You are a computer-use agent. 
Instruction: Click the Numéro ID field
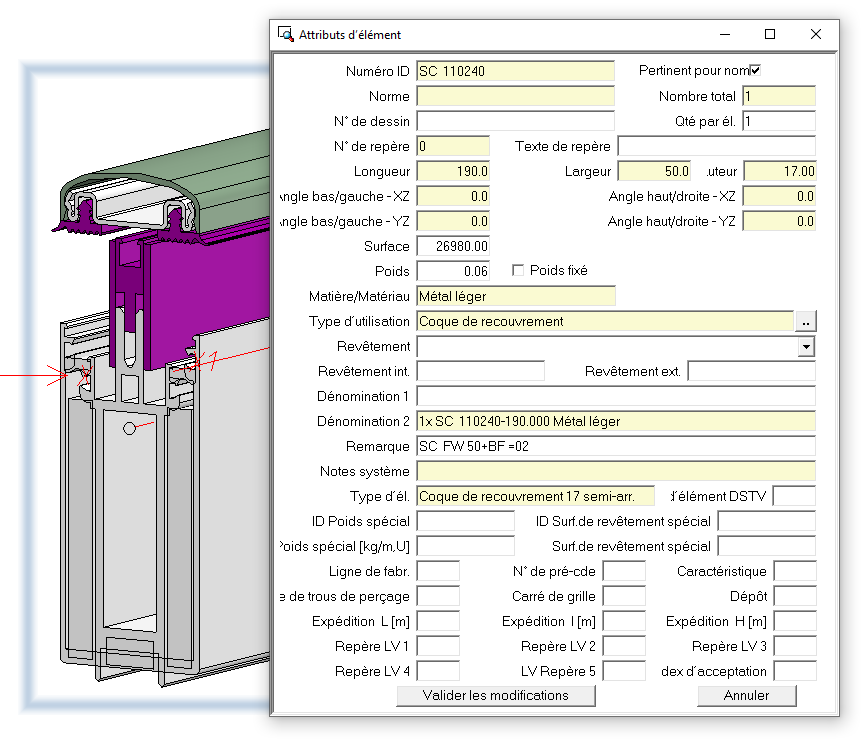pyautogui.click(x=515, y=71)
